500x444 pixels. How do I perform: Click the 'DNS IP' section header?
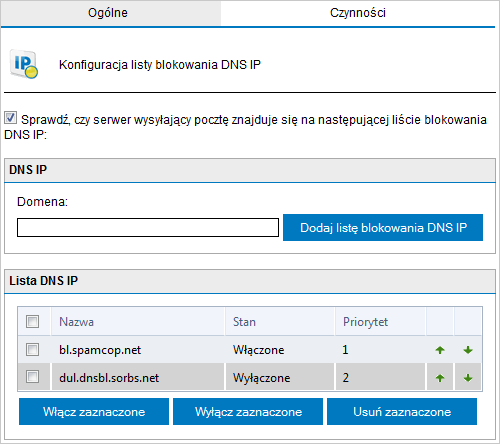(x=250, y=170)
